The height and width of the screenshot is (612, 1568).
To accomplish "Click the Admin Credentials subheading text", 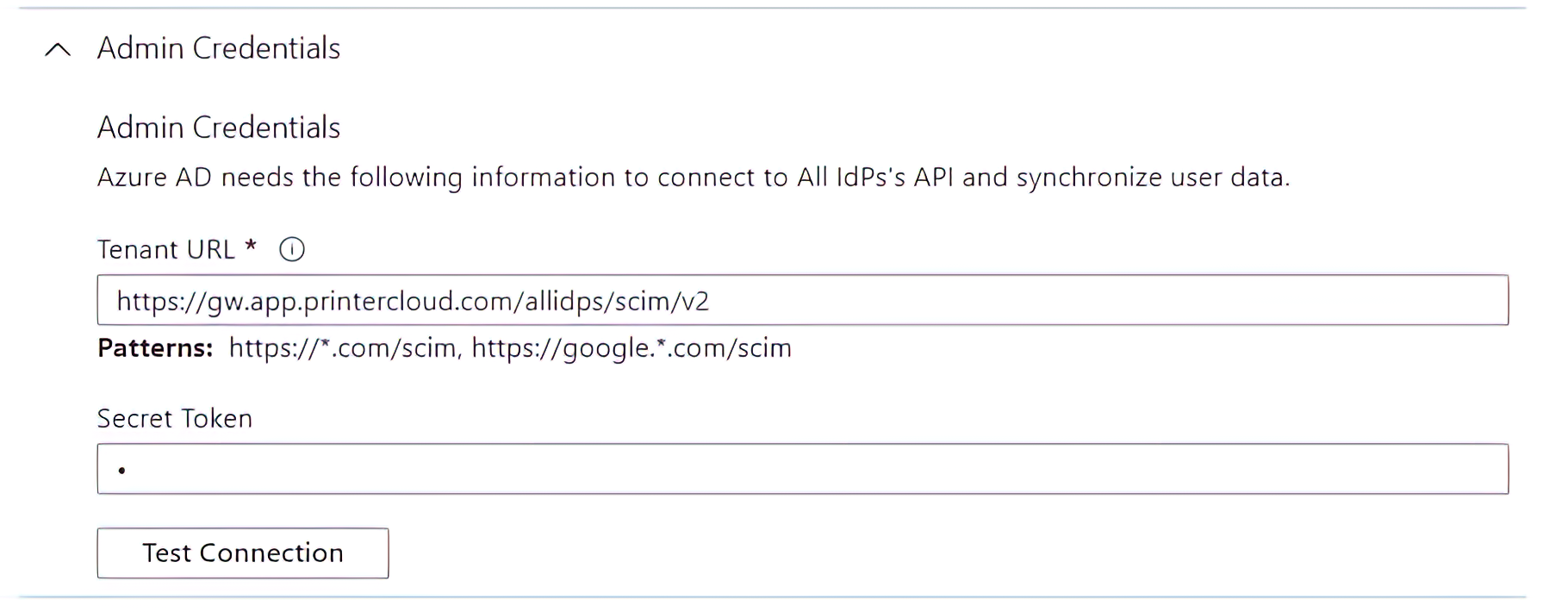I will 219,128.
